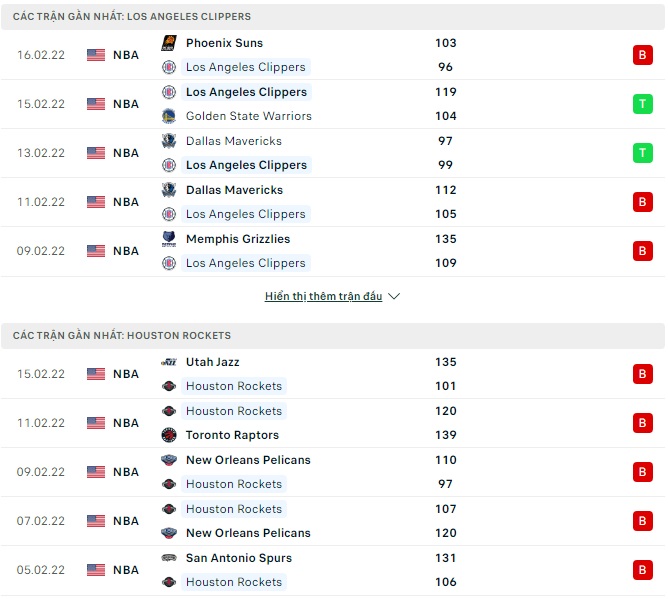Expand more matches with the chevron arrow
The width and height of the screenshot is (668, 599).
[x=394, y=297]
